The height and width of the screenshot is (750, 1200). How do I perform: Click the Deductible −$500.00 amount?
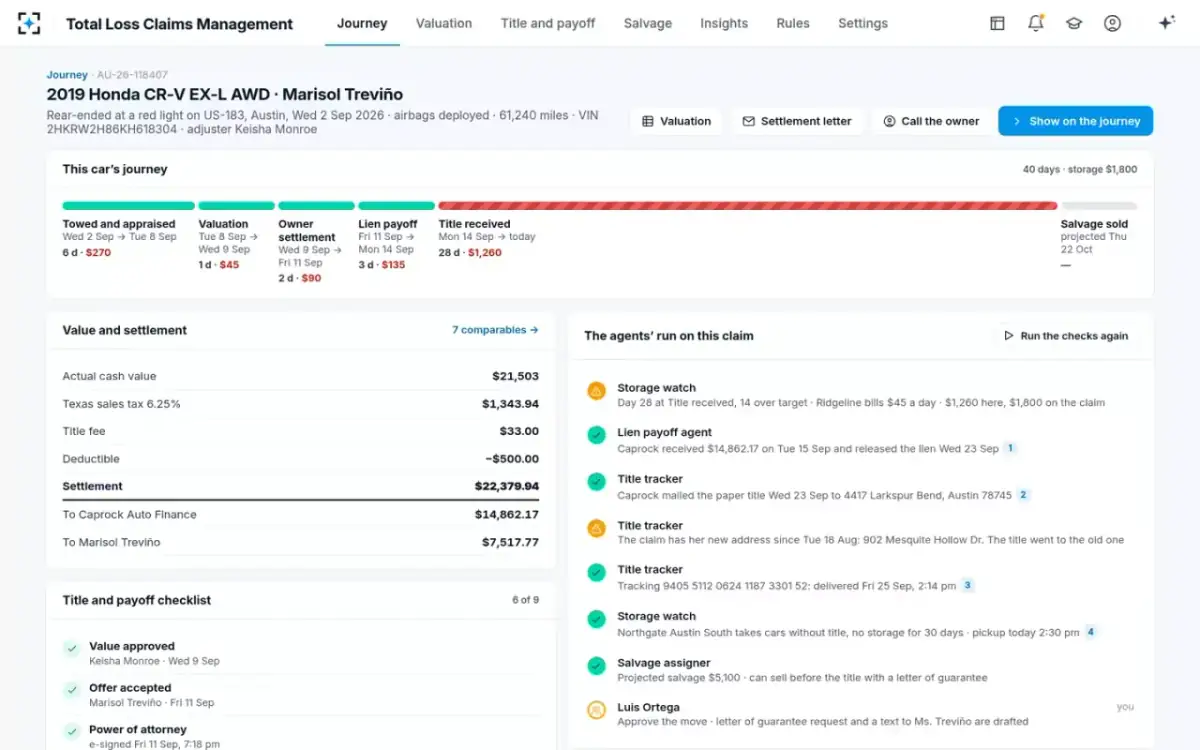pyautogui.click(x=512, y=459)
